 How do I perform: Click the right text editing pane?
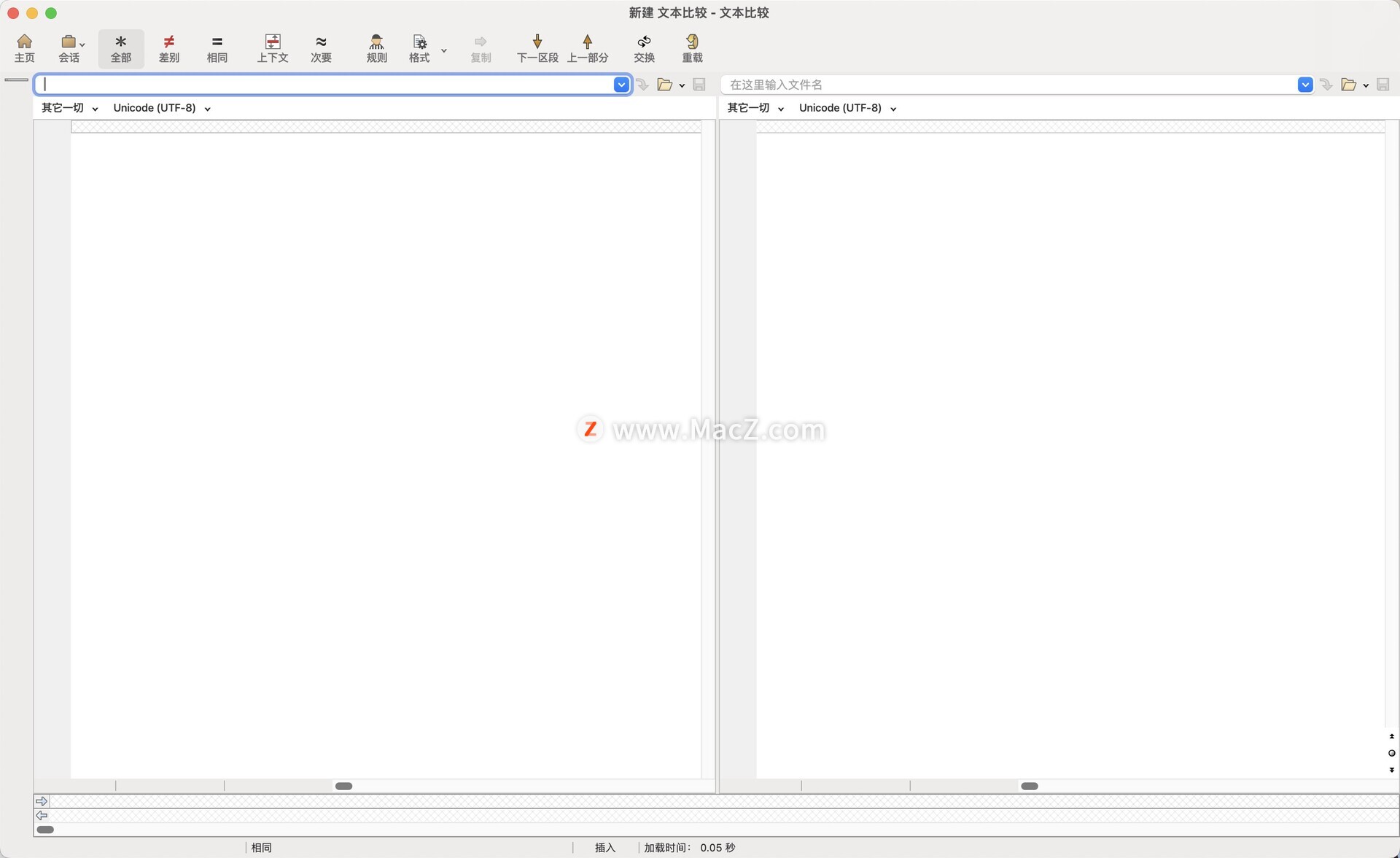click(1070, 455)
